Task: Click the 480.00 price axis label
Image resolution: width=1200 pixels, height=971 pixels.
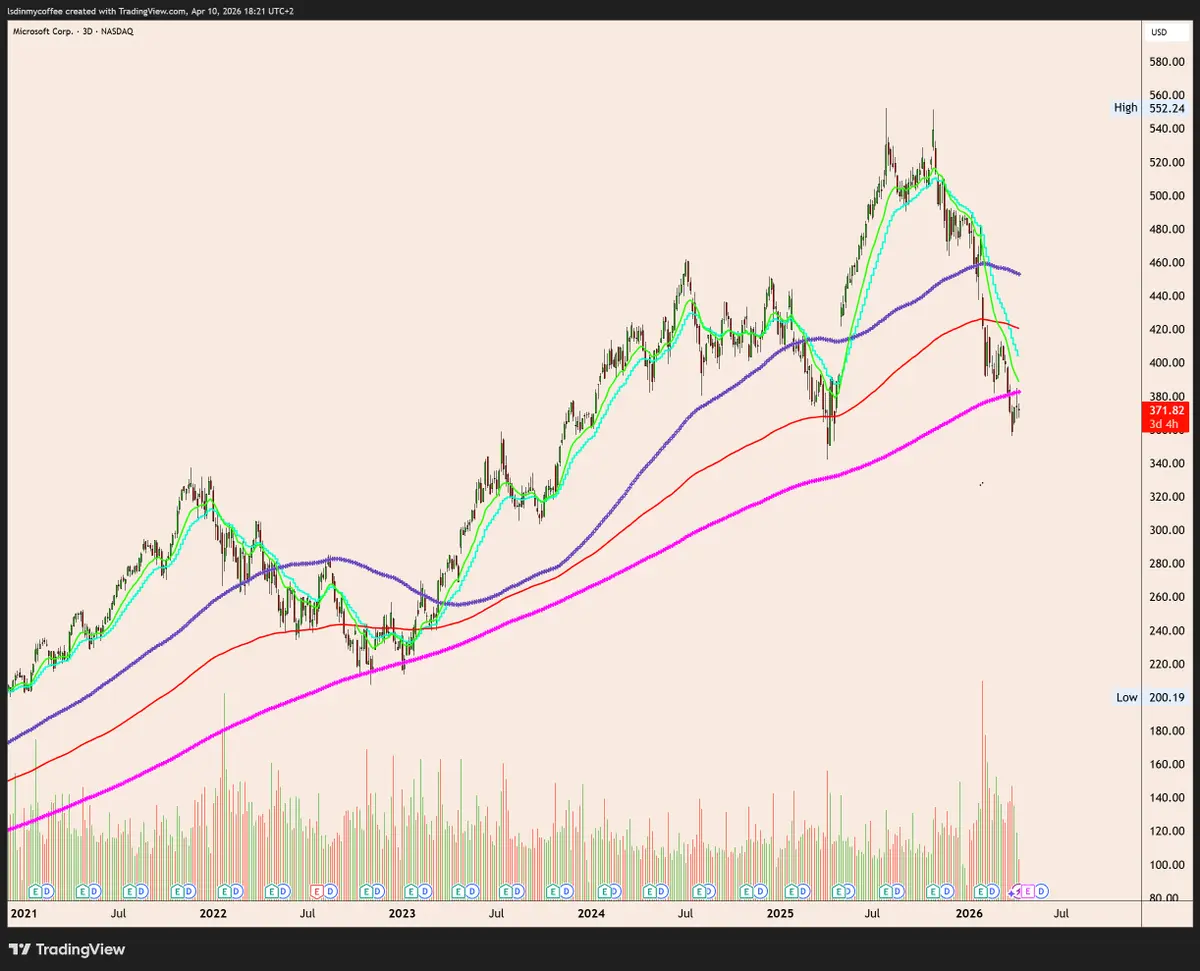Action: (1168, 229)
